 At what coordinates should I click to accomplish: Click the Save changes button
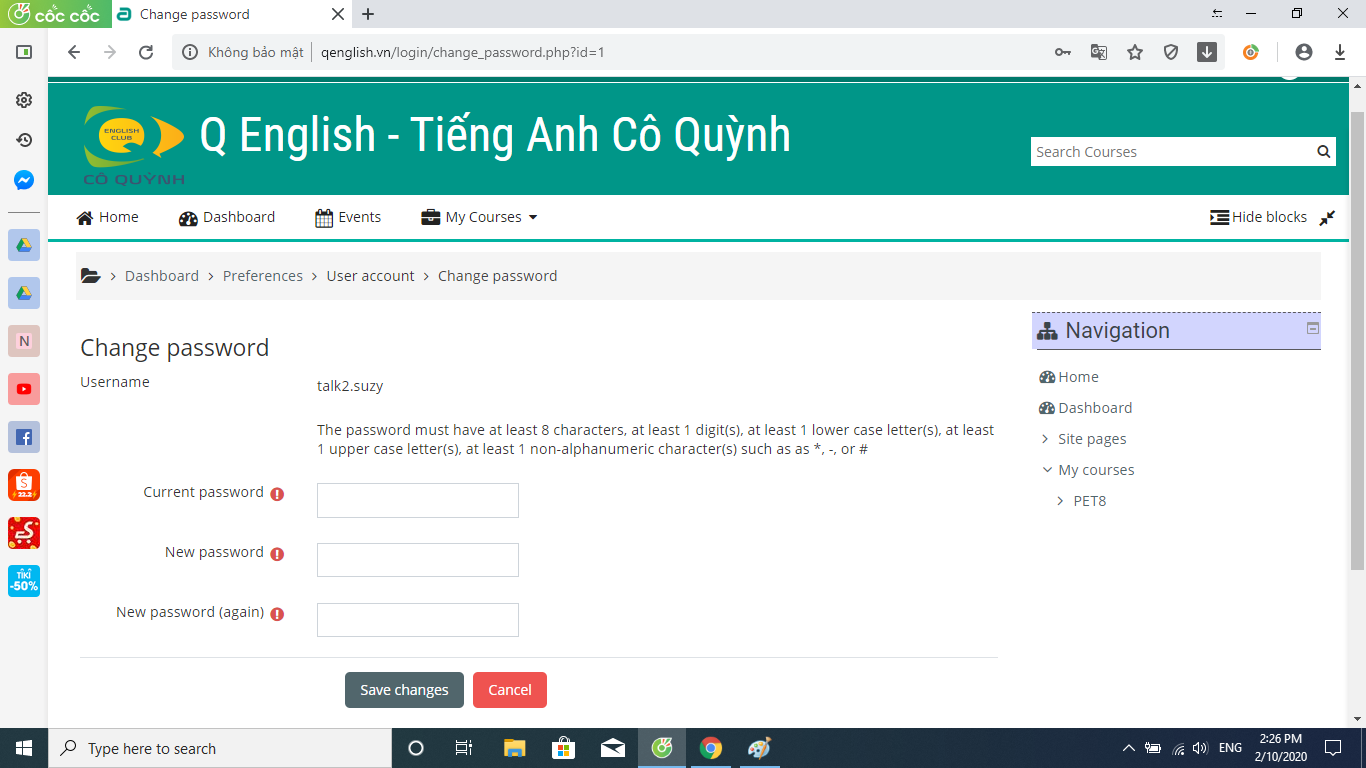point(404,690)
